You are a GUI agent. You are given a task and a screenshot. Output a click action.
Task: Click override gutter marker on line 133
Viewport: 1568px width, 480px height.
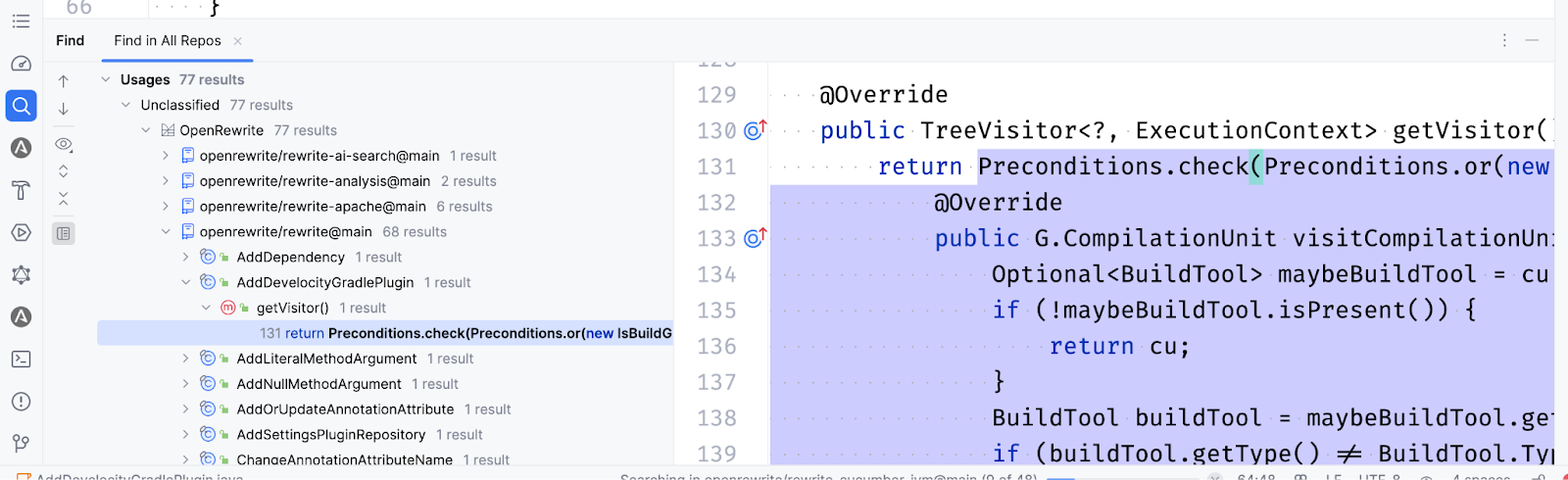755,238
